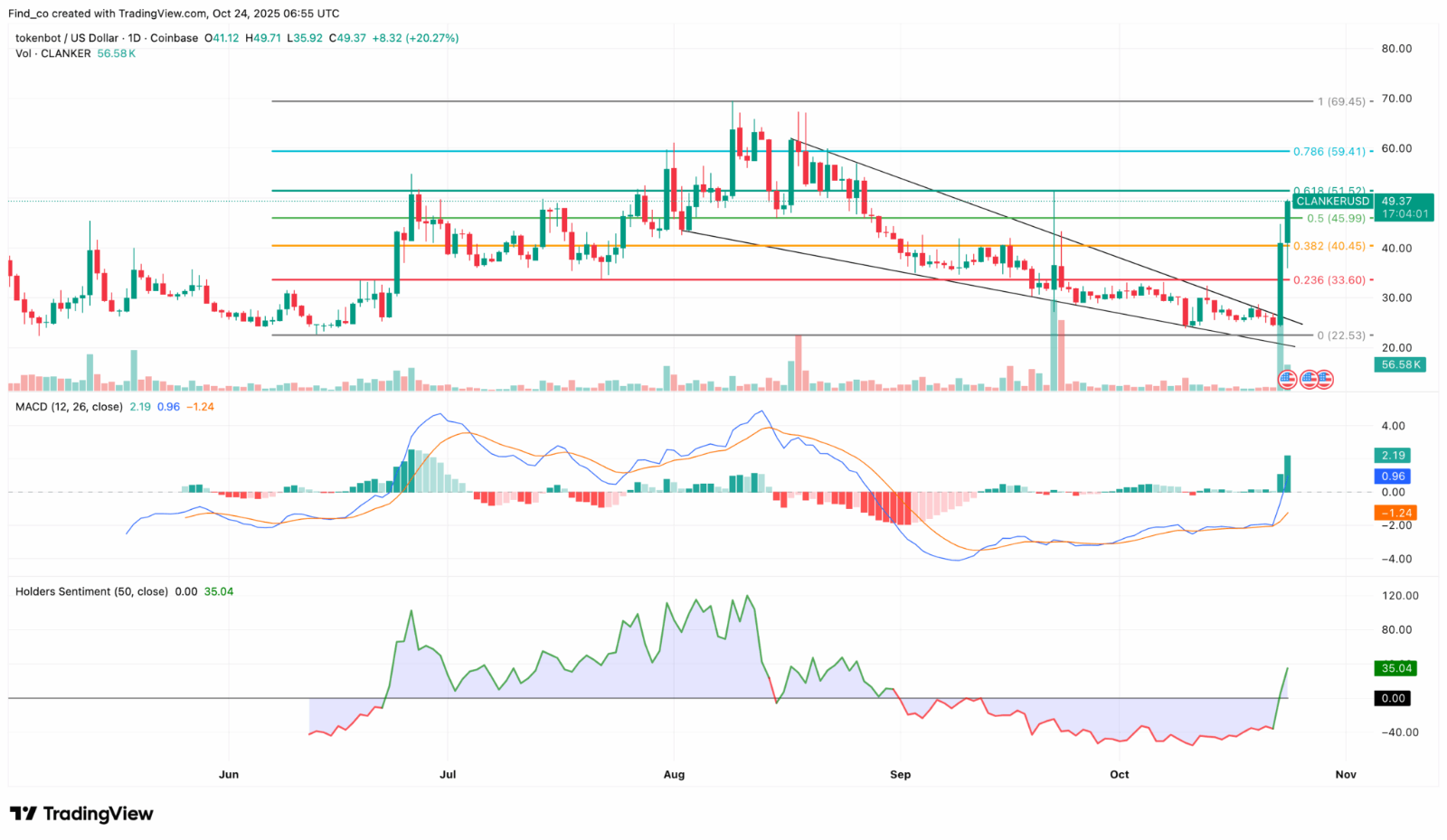This screenshot has width=1447, height=840.
Task: Click the leftmost US flag economic event icon
Action: (x=1288, y=380)
